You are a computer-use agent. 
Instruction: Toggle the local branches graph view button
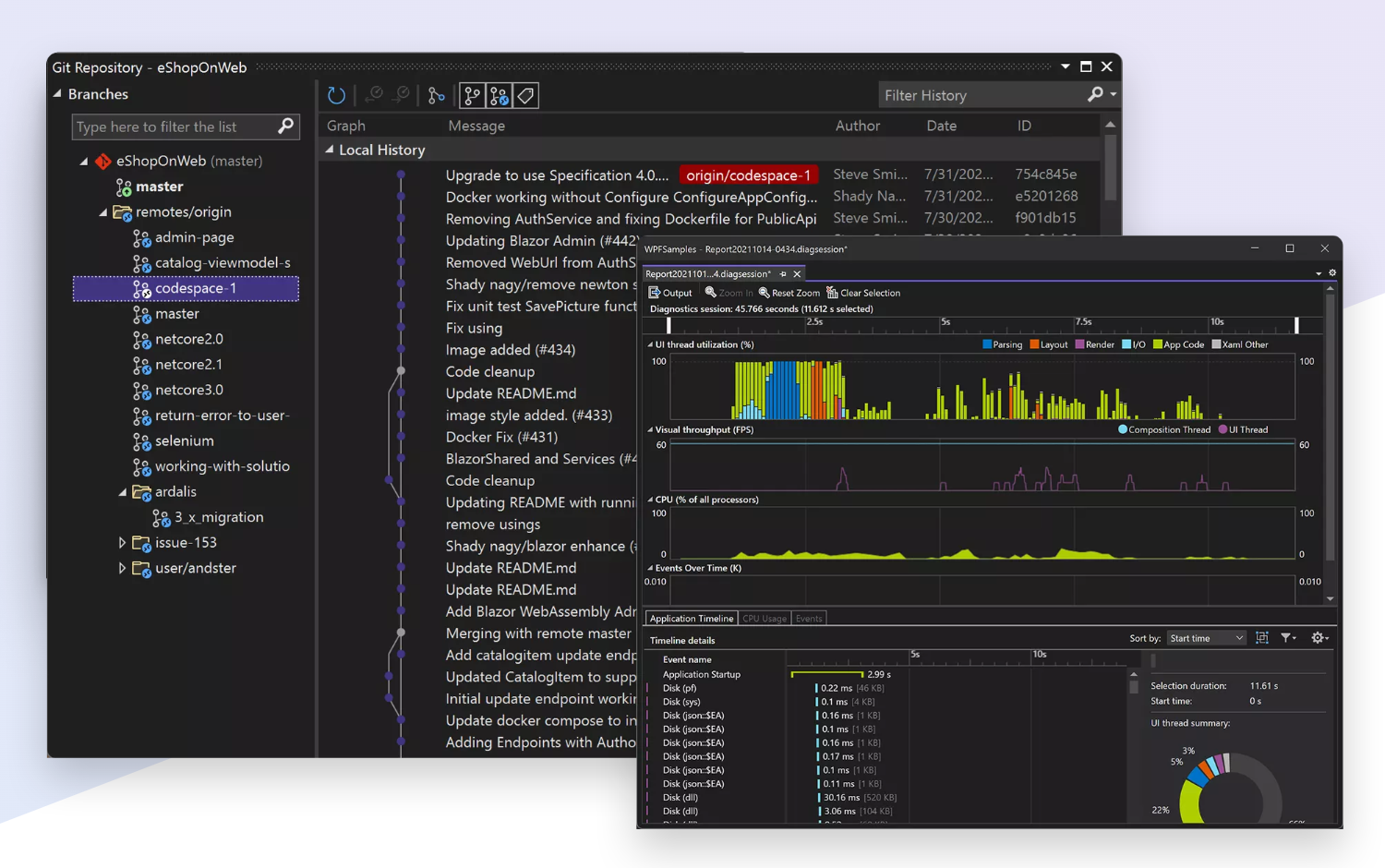(x=471, y=95)
